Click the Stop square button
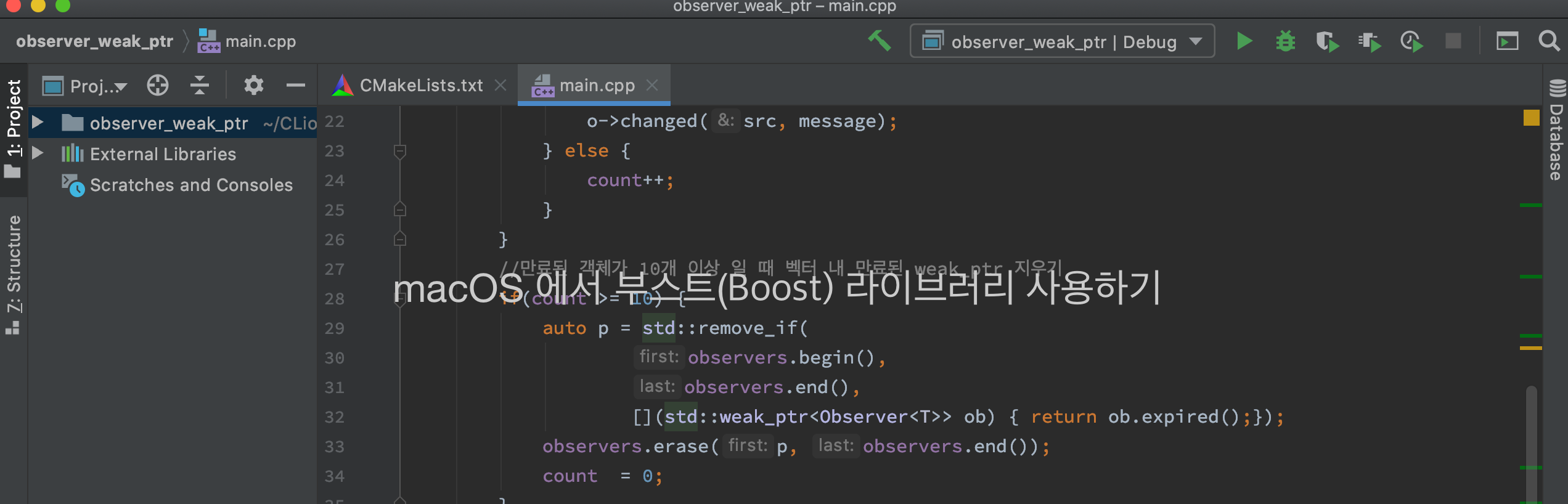1568x504 pixels. [x=1453, y=41]
